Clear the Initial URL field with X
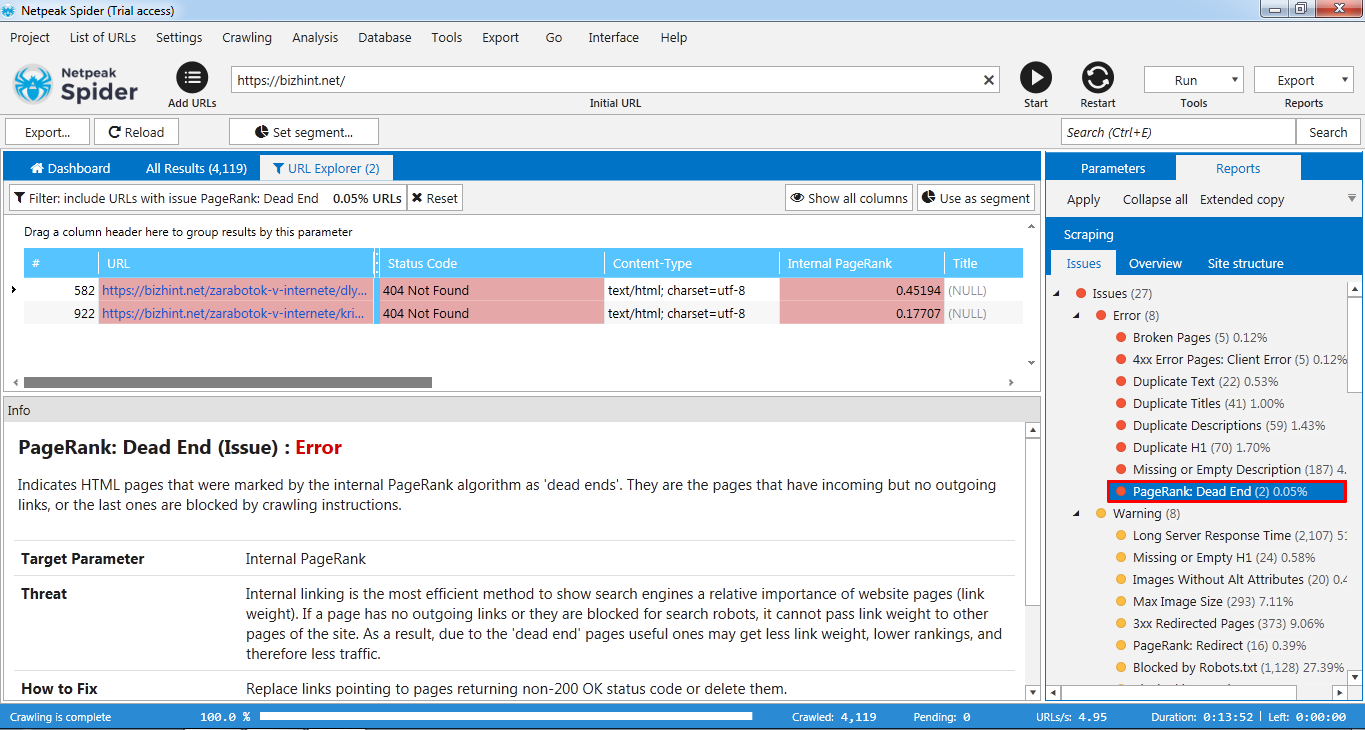This screenshot has width=1365, height=730. pos(989,80)
